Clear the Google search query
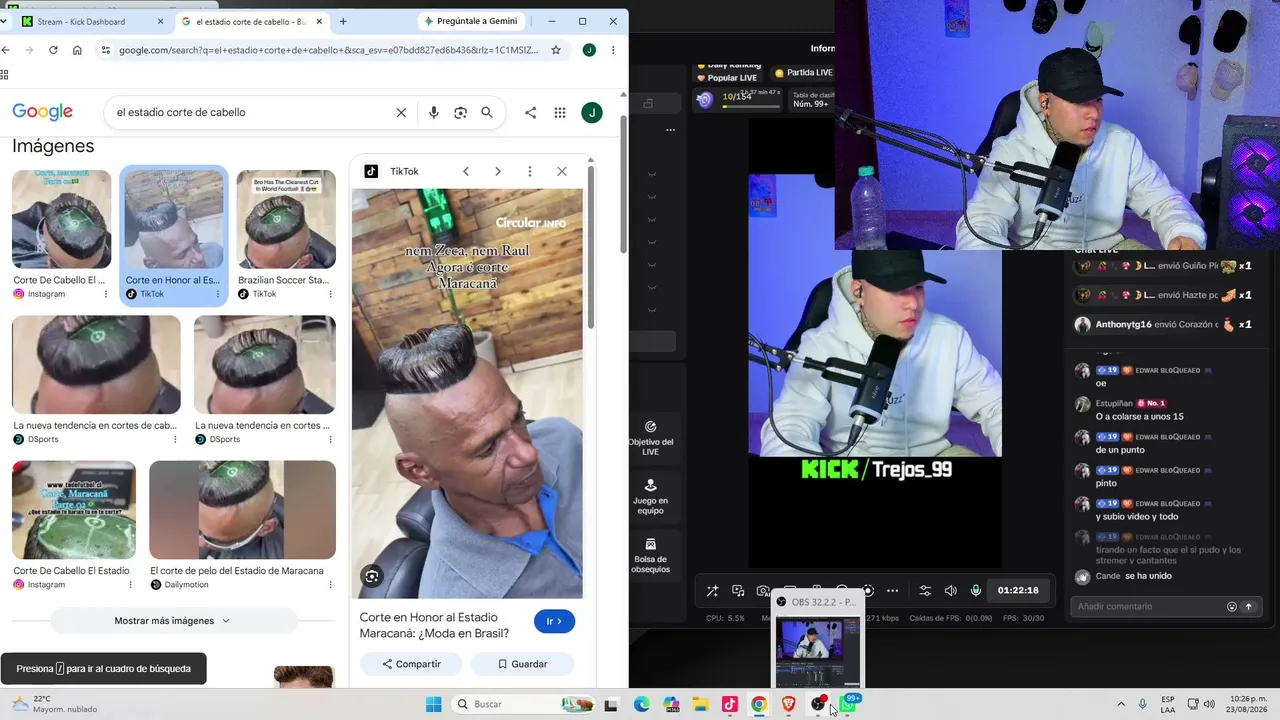This screenshot has width=1280, height=720. pos(401,113)
